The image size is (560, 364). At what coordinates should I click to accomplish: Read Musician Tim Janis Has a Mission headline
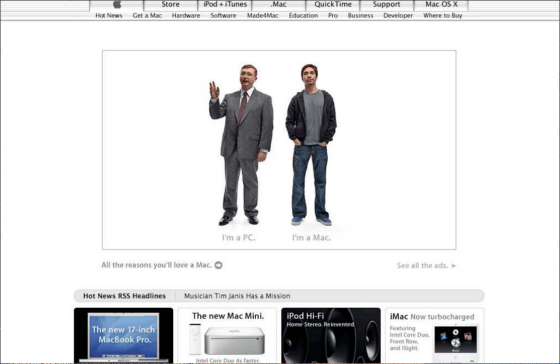(237, 296)
